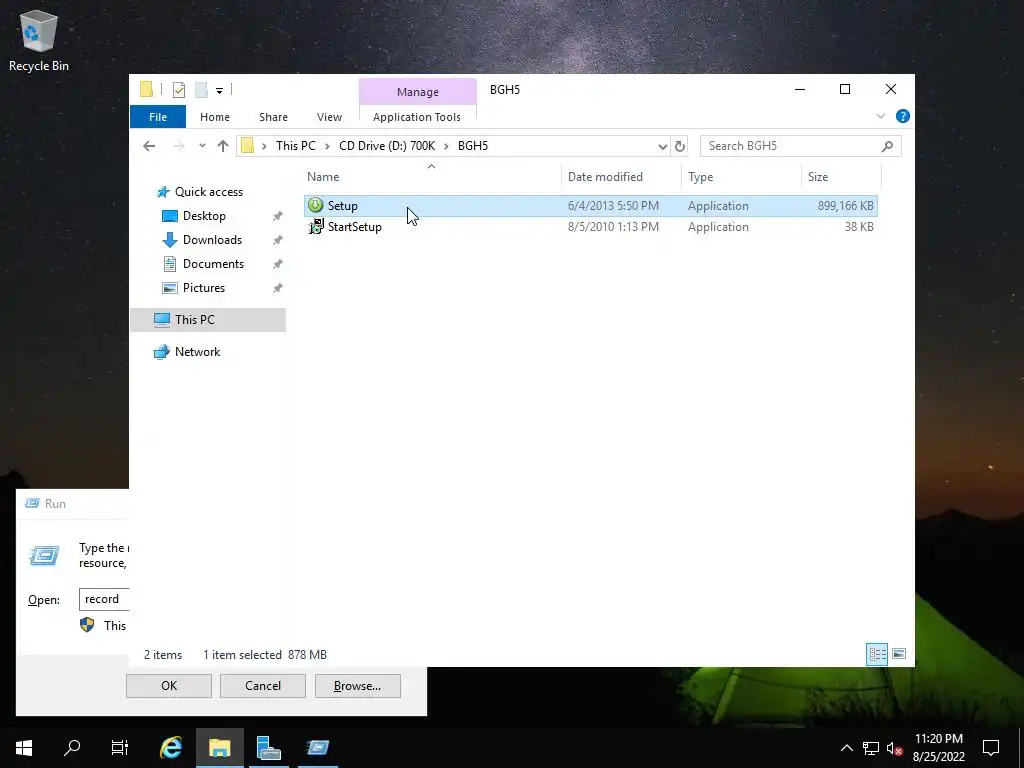Click the Setup file green icon
1024x768 pixels.
click(x=315, y=205)
